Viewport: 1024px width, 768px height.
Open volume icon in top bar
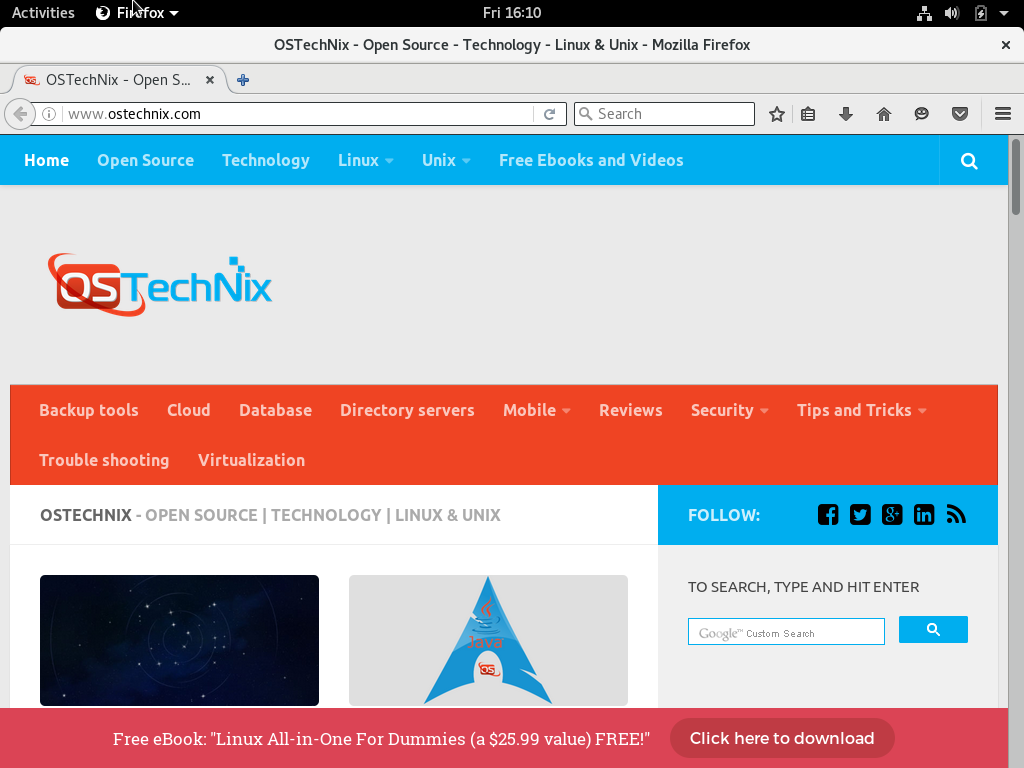952,13
